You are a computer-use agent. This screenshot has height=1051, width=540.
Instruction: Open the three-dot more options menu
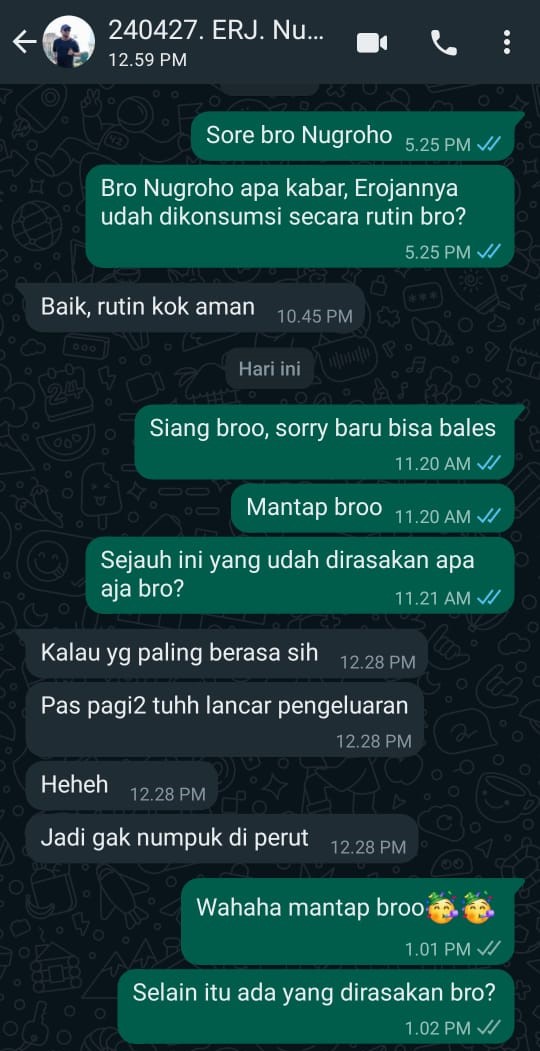click(x=507, y=43)
